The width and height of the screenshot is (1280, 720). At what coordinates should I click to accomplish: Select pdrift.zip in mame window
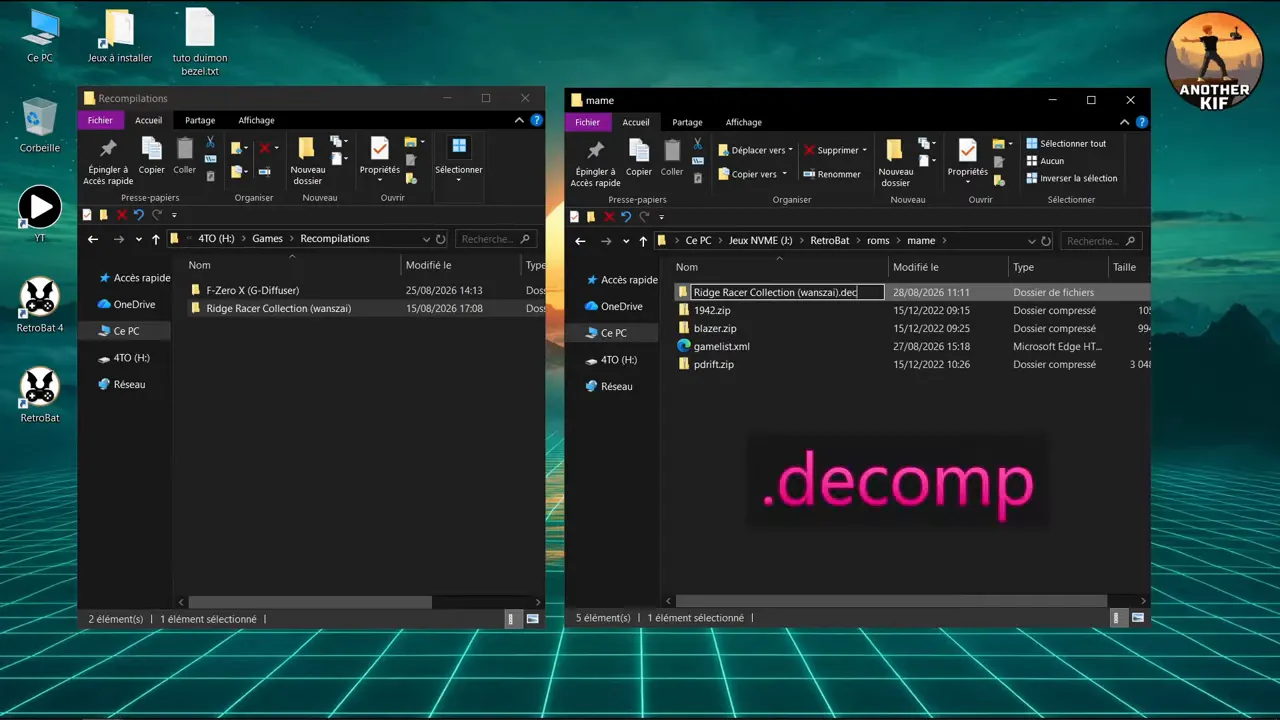(x=714, y=364)
